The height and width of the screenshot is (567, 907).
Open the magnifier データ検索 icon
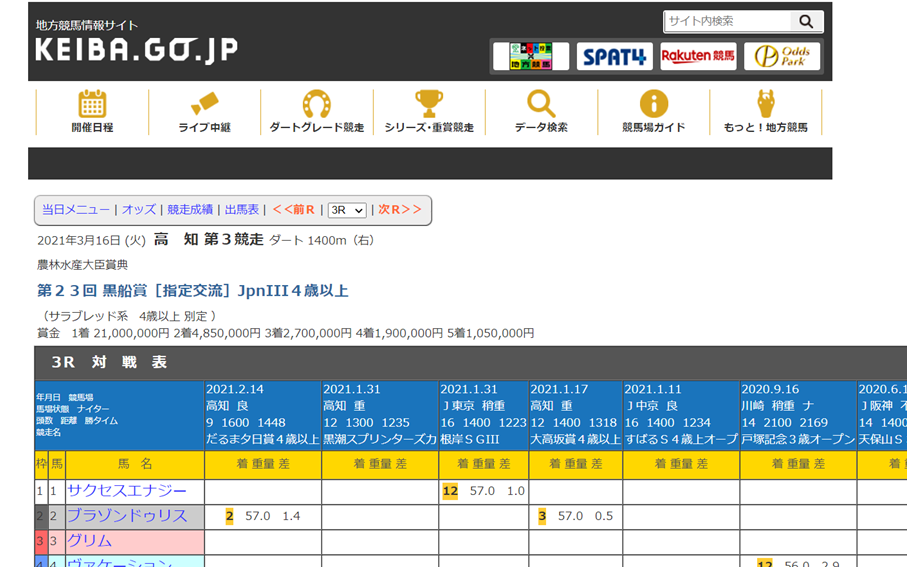coord(541,104)
